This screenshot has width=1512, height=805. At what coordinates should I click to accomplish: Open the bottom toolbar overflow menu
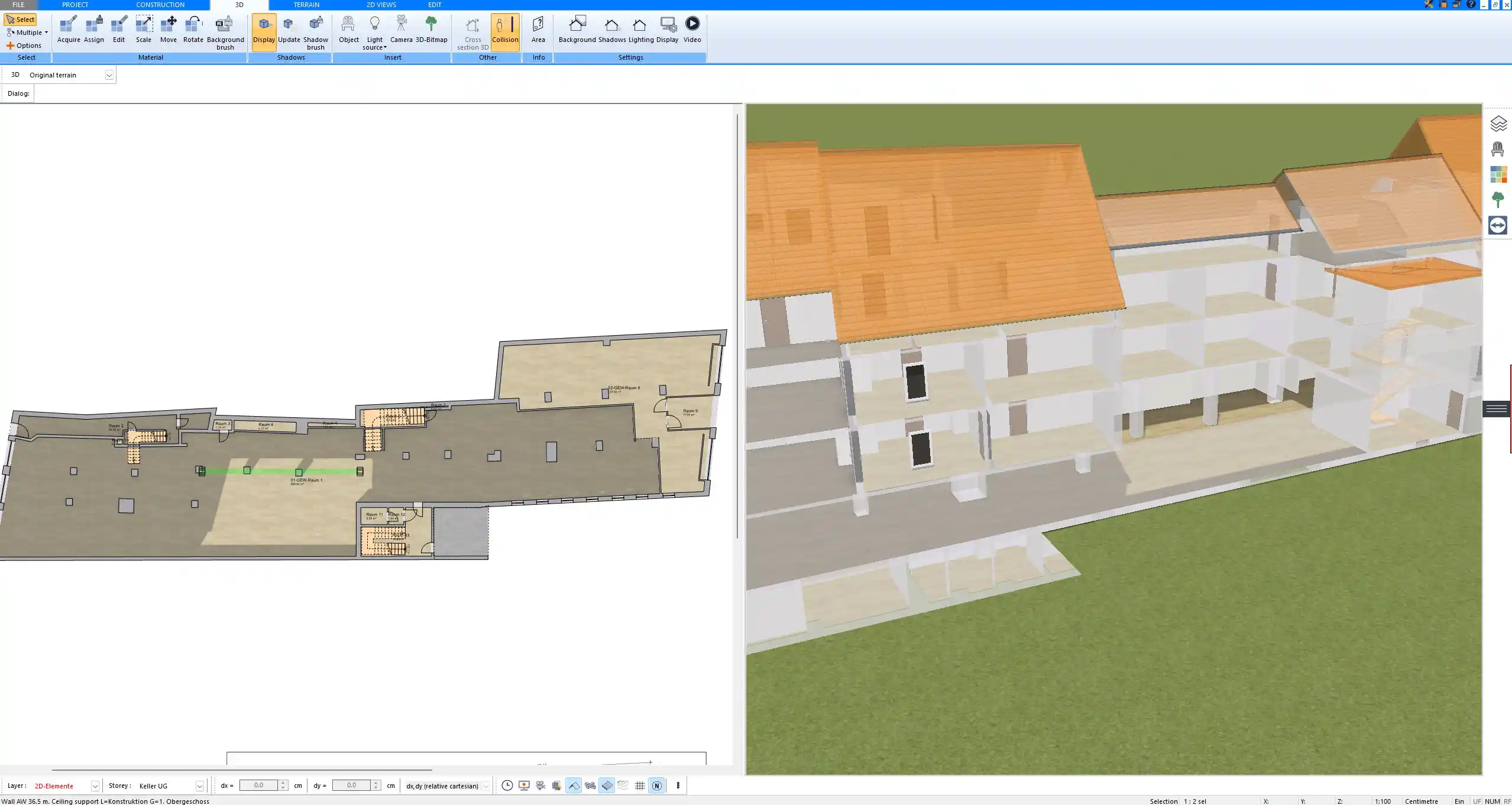pos(678,785)
